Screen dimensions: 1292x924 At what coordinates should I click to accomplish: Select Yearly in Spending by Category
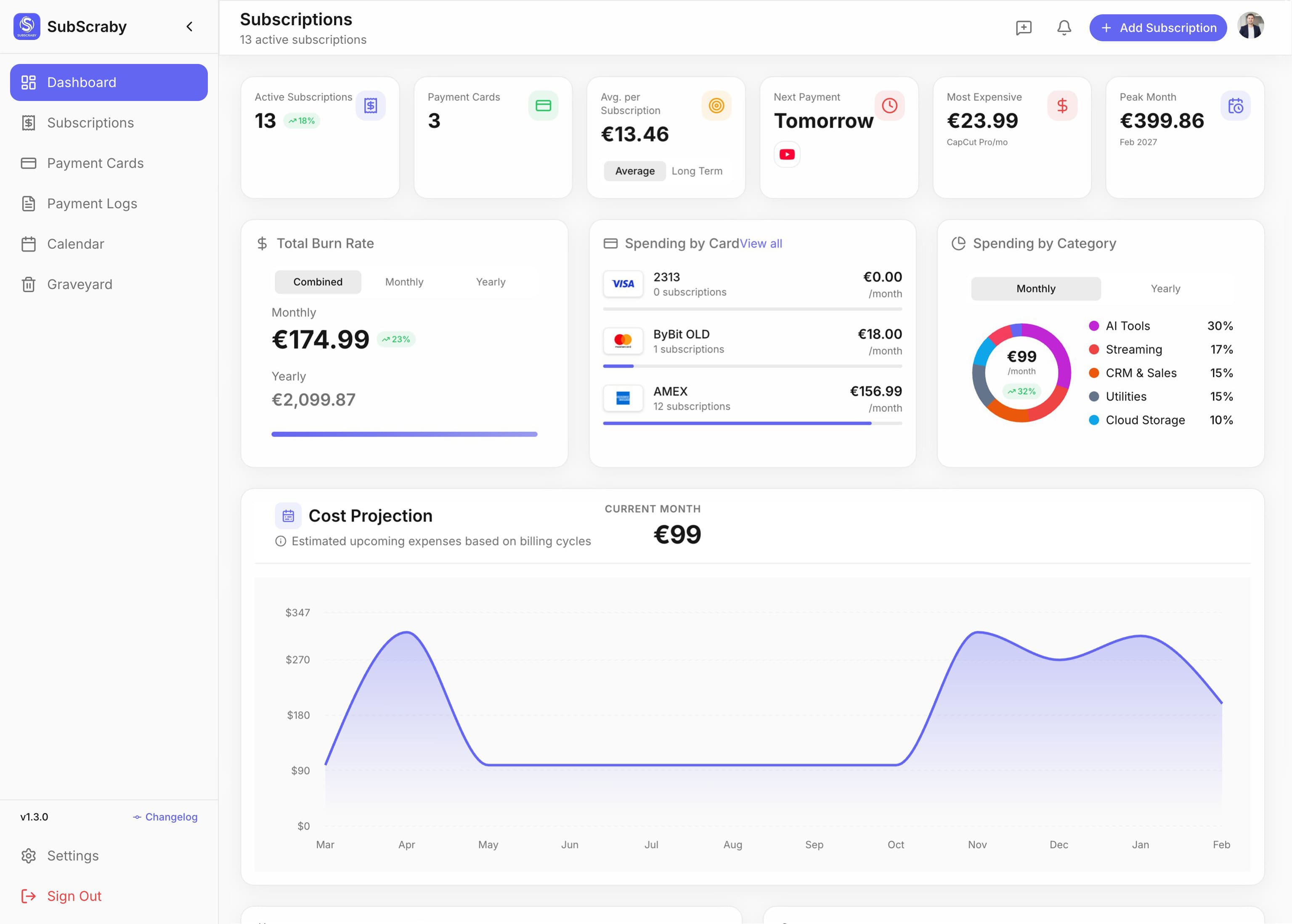click(x=1165, y=289)
